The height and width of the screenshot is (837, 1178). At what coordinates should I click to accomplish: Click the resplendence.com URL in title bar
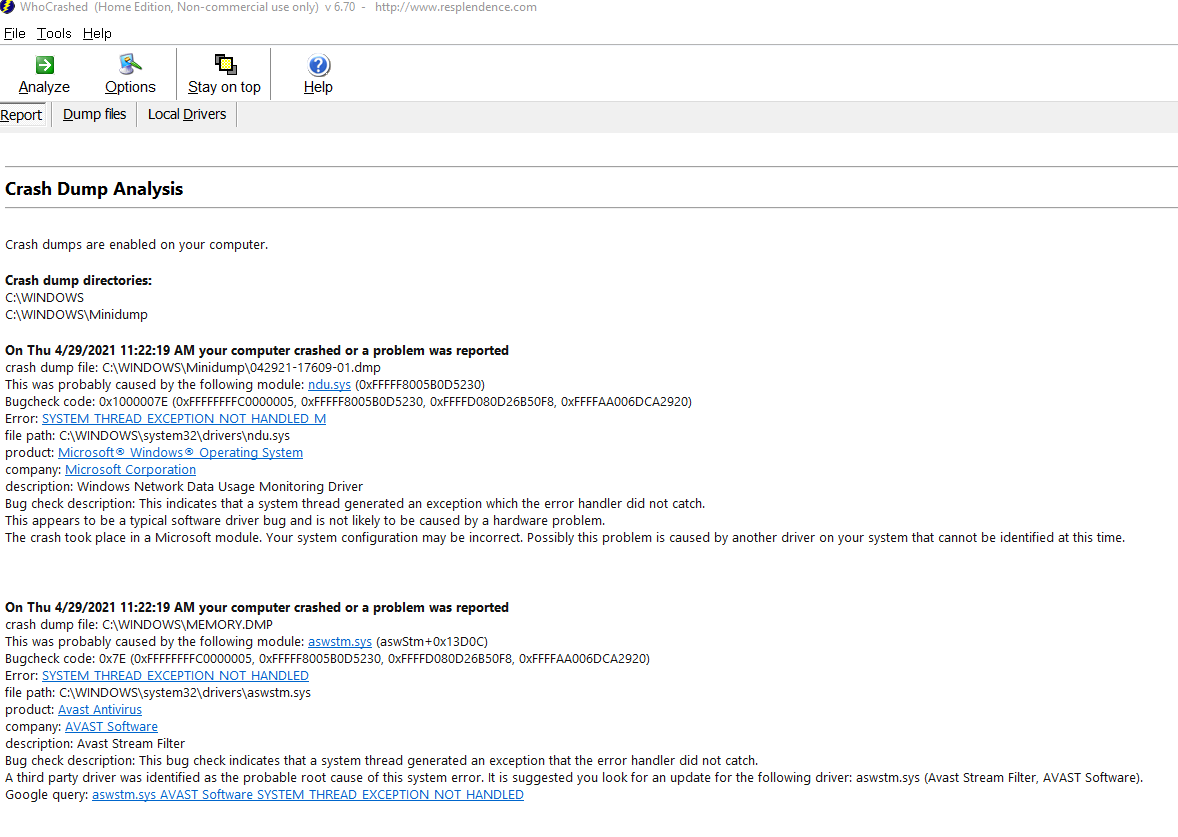456,7
